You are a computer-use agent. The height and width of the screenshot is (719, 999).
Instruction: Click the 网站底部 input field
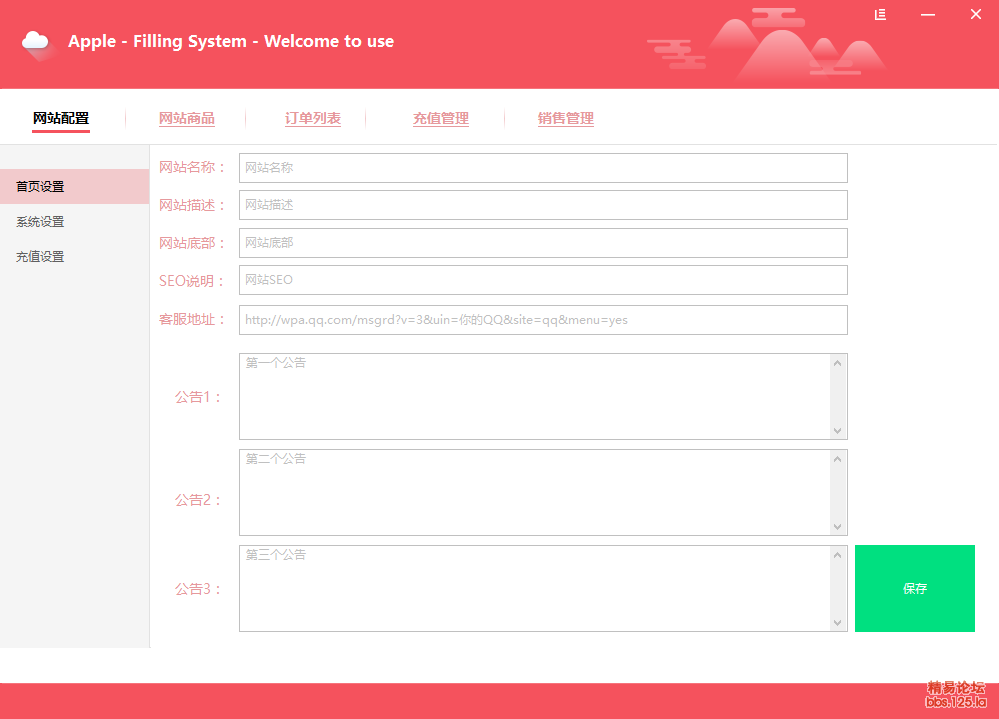[x=543, y=243]
